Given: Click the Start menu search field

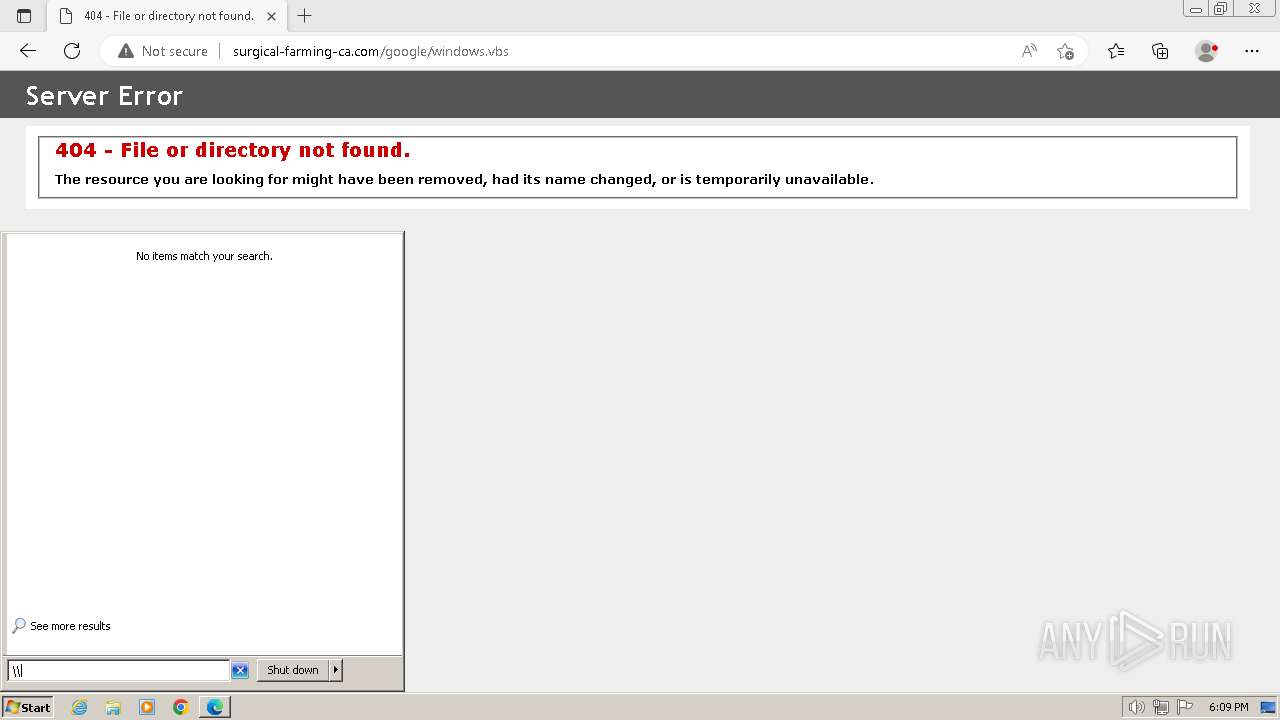Looking at the screenshot, I should pyautogui.click(x=119, y=670).
